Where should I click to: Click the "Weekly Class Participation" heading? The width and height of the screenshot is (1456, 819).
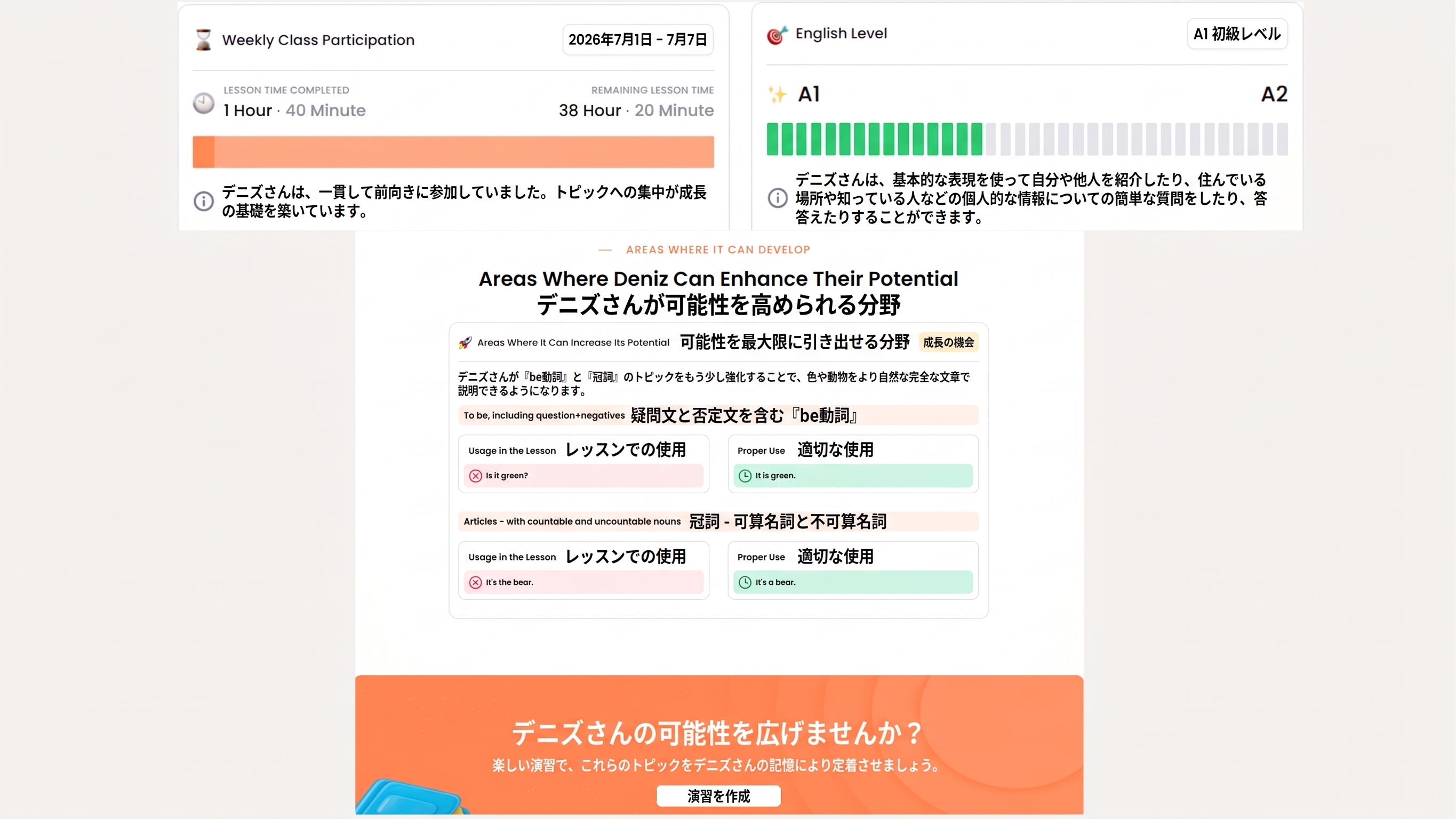tap(318, 40)
